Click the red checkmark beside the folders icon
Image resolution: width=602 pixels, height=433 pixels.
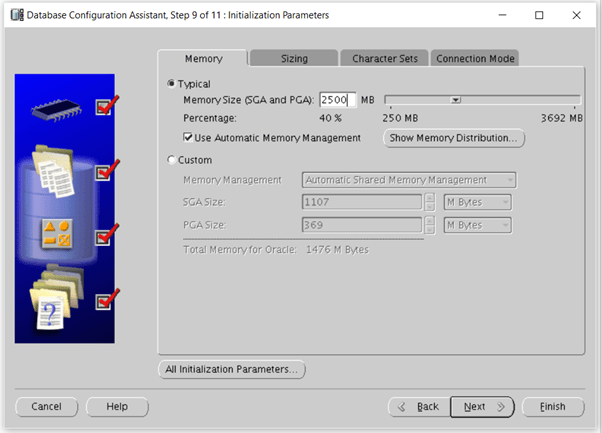[x=108, y=299]
